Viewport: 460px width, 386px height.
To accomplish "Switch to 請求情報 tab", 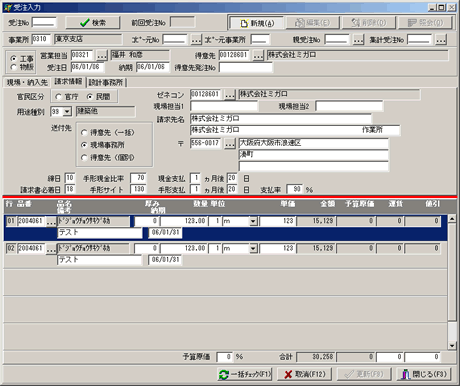I will (68, 82).
